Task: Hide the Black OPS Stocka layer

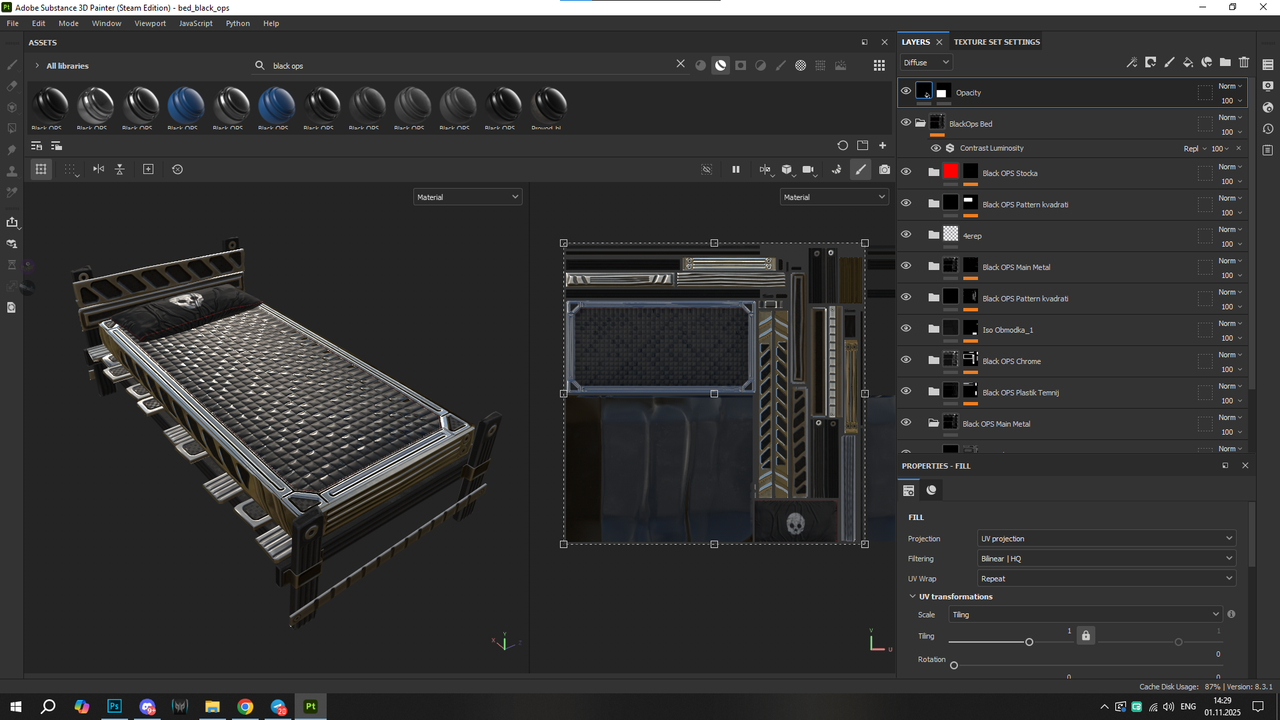Action: click(x=906, y=172)
